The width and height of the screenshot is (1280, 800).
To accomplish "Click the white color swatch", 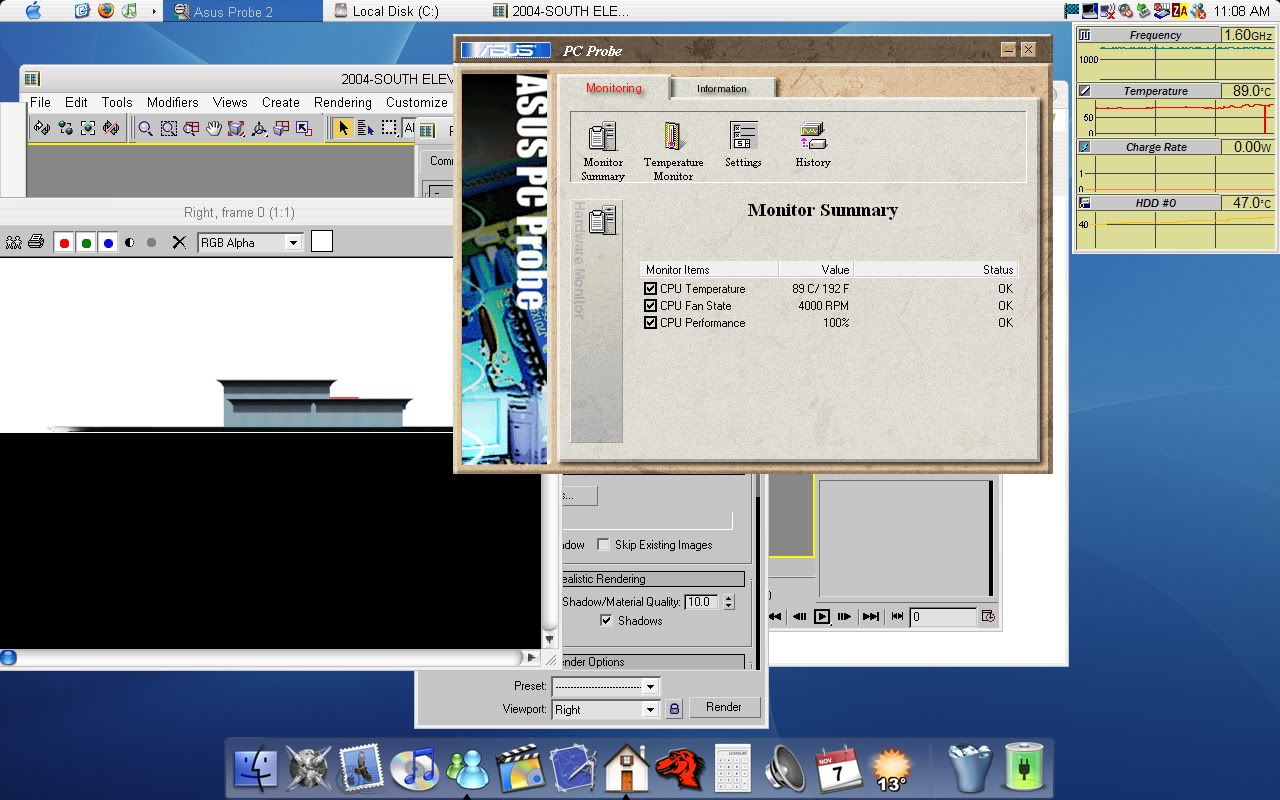I will click(322, 241).
